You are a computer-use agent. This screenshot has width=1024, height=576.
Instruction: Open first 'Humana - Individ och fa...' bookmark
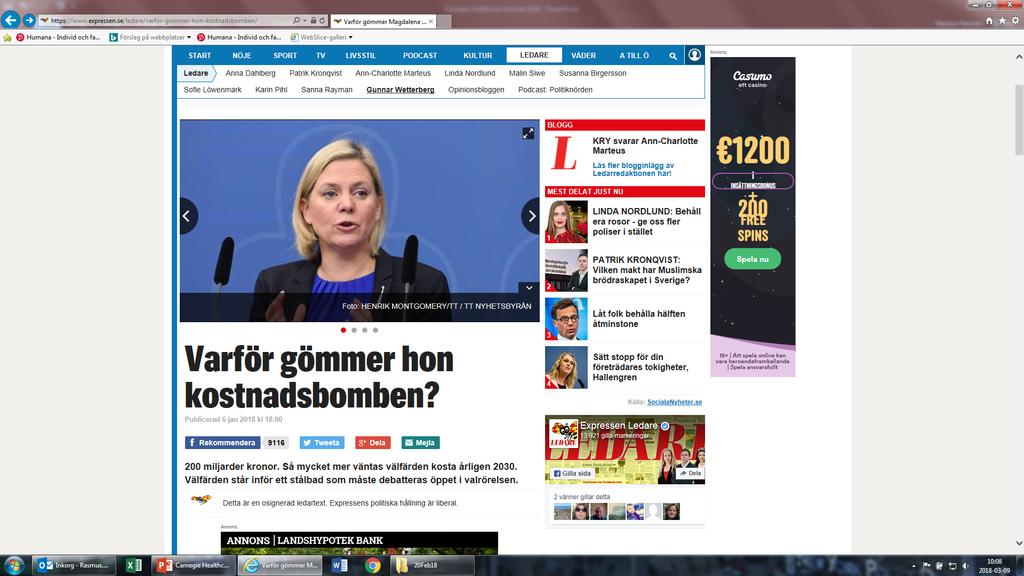tap(58, 37)
